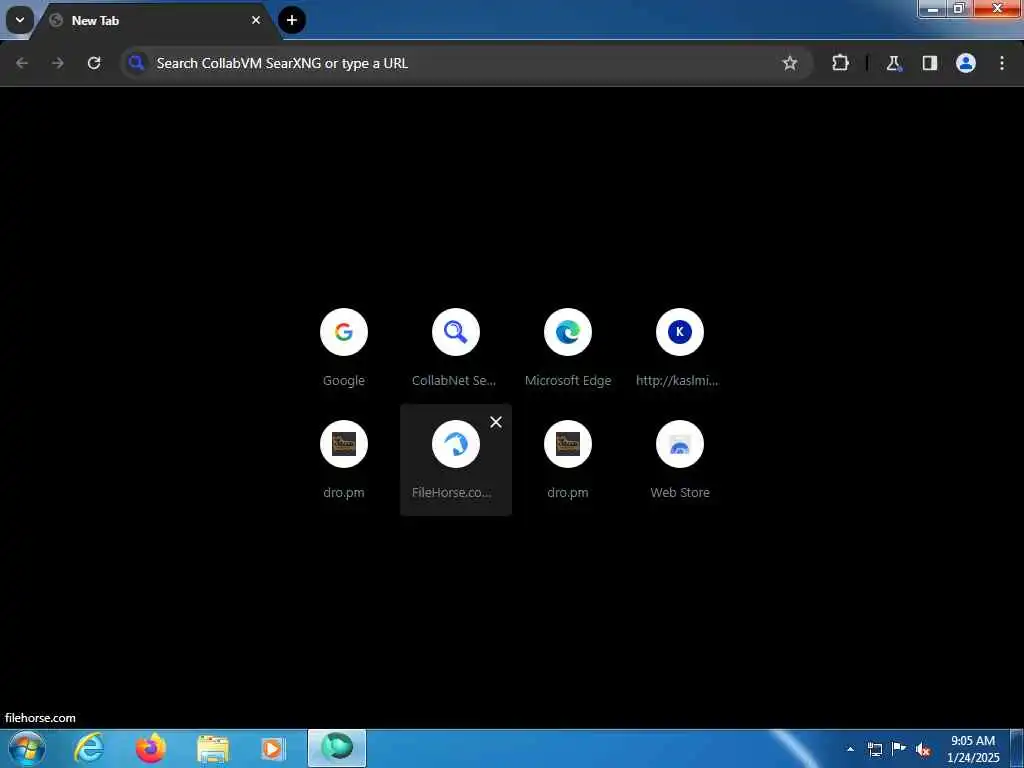Minimize the browser window

click(x=933, y=8)
